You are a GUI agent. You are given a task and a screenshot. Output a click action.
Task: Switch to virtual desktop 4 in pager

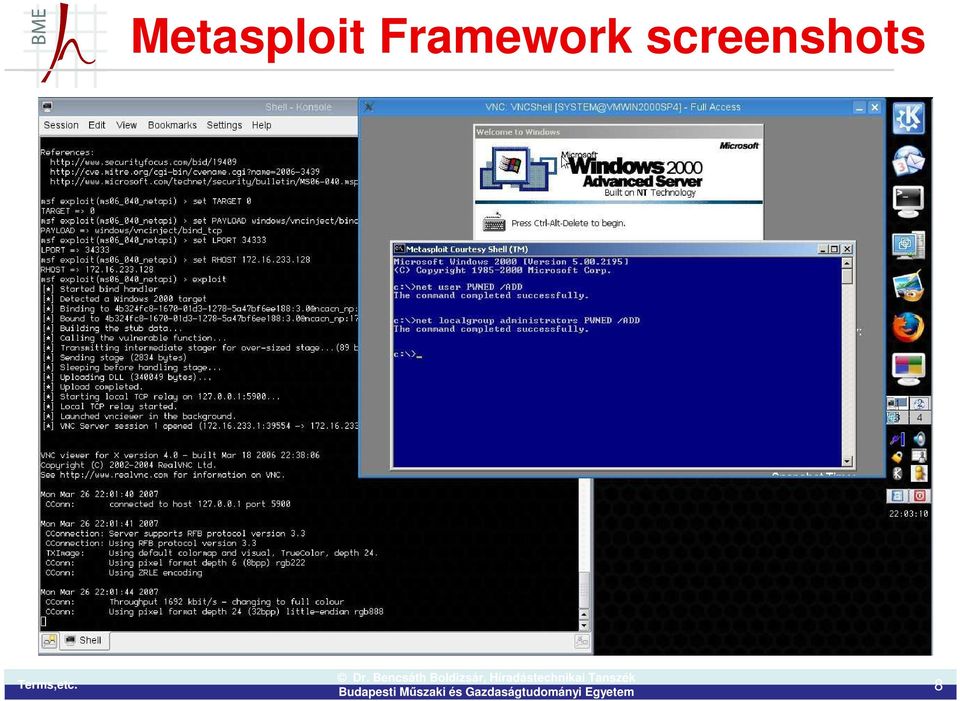pos(920,418)
